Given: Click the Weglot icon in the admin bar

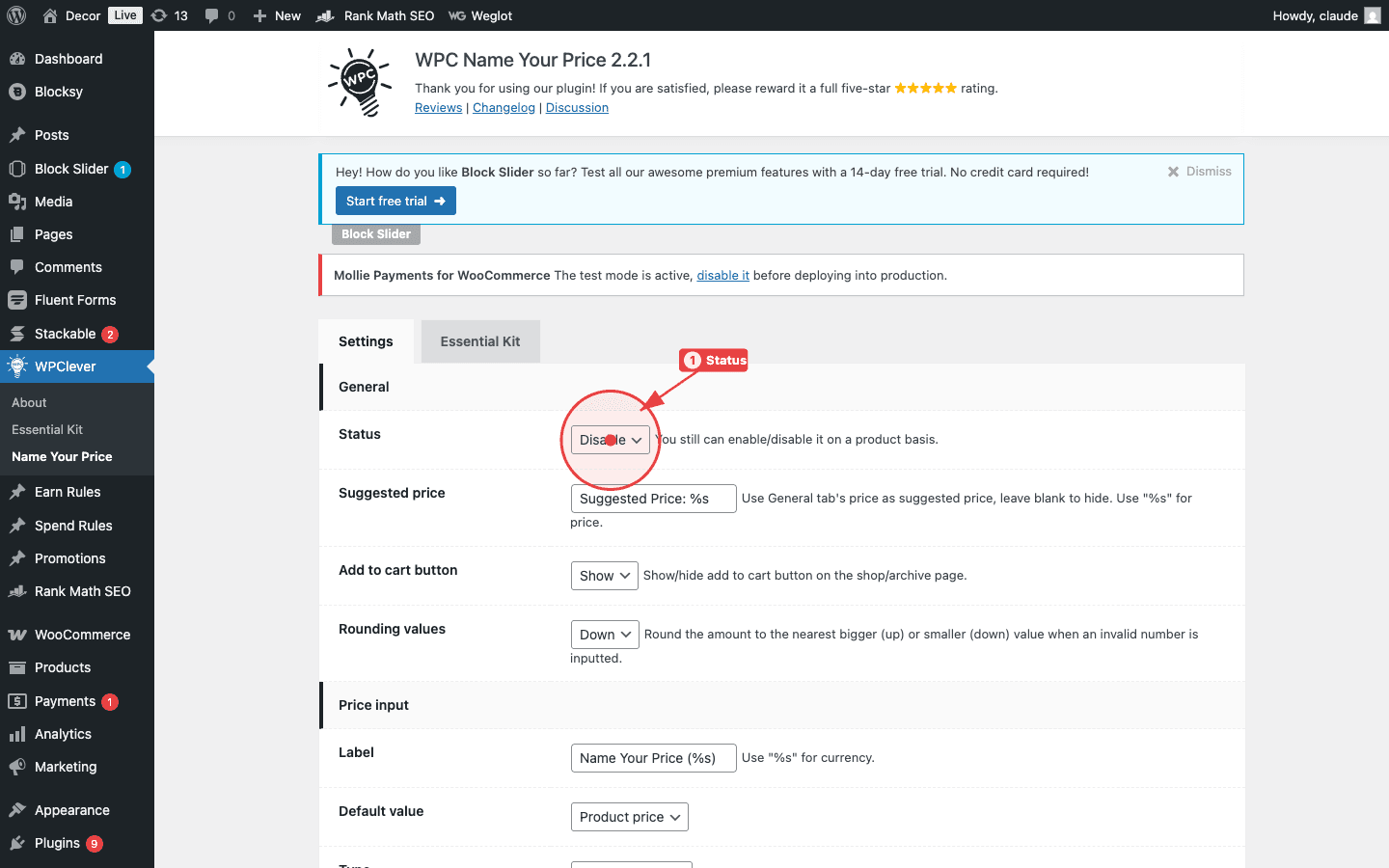Looking at the screenshot, I should (457, 15).
